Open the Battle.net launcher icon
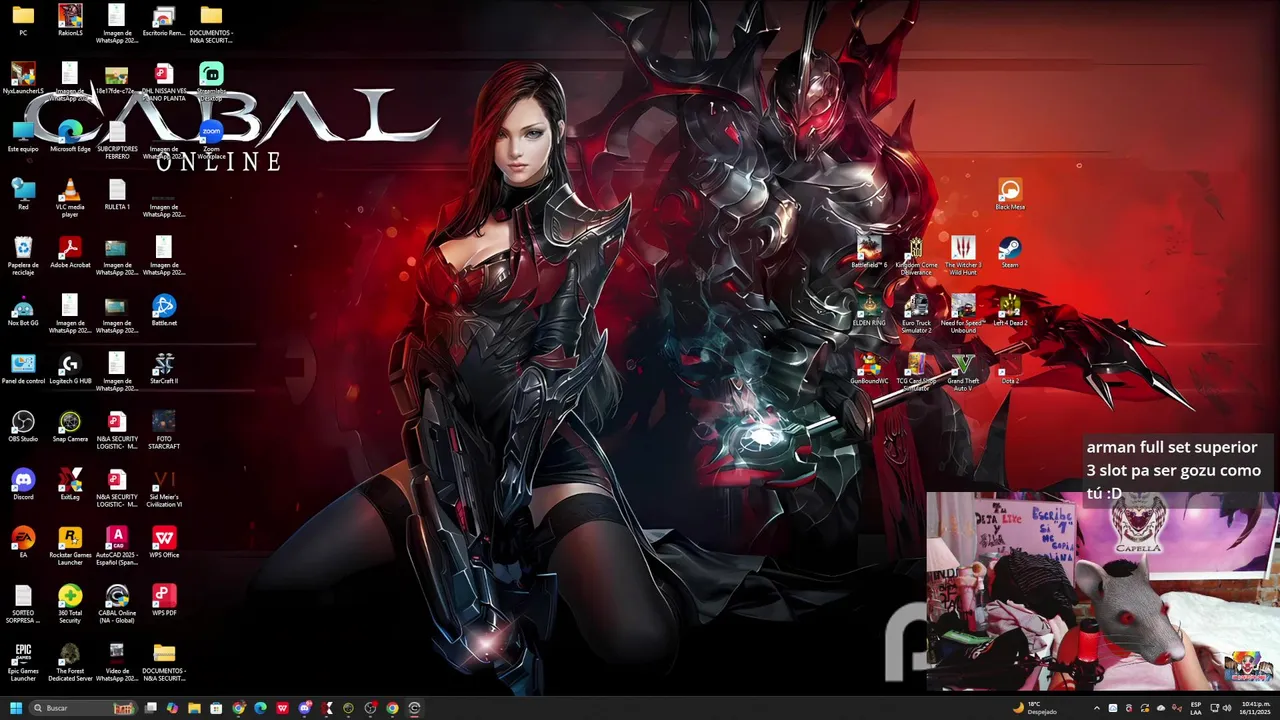The height and width of the screenshot is (720, 1280). [164, 310]
